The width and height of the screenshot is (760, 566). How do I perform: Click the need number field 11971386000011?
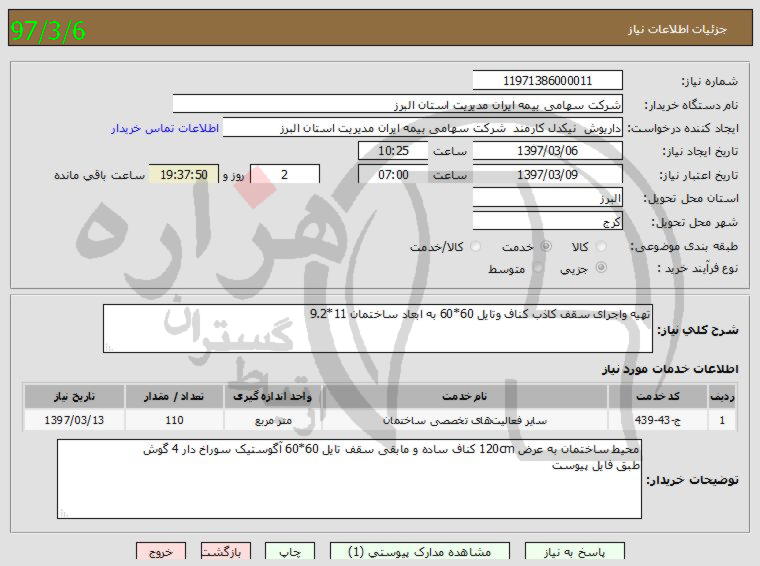click(x=548, y=80)
